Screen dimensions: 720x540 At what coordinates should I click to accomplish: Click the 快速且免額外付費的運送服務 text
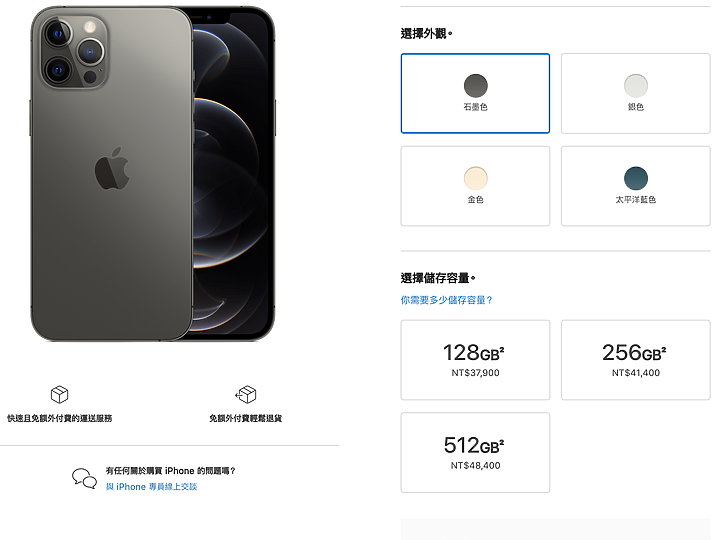point(60,418)
